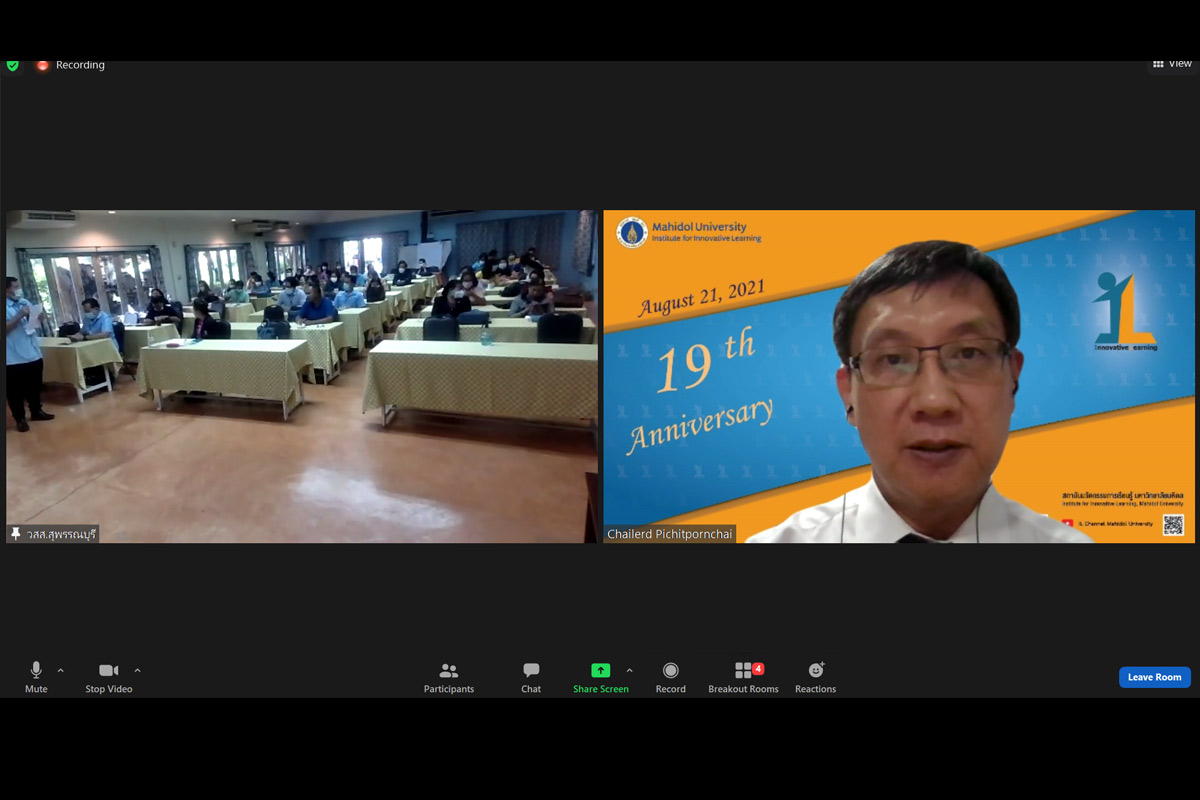
Task: Open the View layout menu
Action: click(x=1172, y=64)
